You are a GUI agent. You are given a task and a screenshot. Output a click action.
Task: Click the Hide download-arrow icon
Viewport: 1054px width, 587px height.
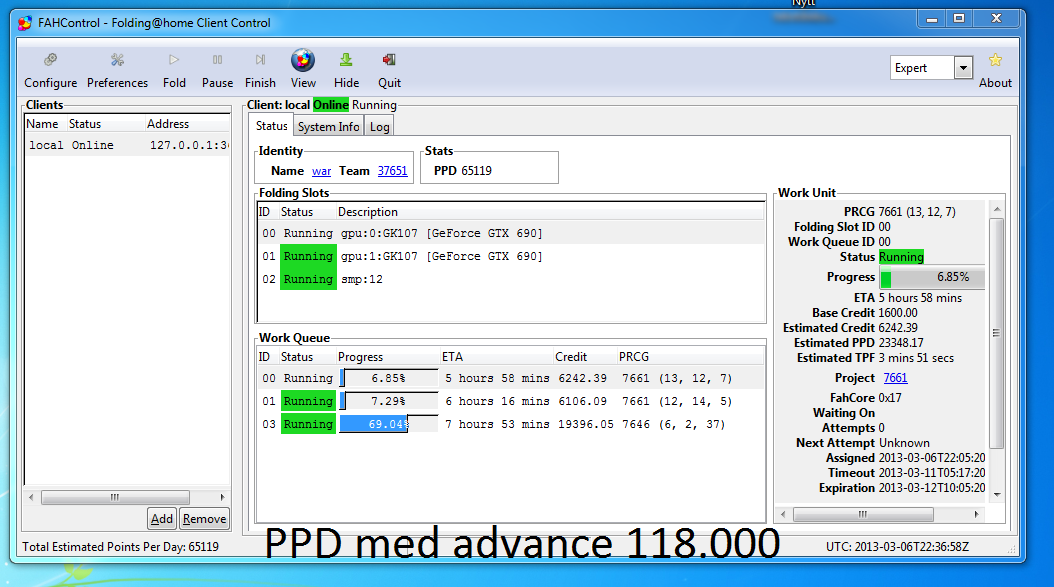[346, 60]
